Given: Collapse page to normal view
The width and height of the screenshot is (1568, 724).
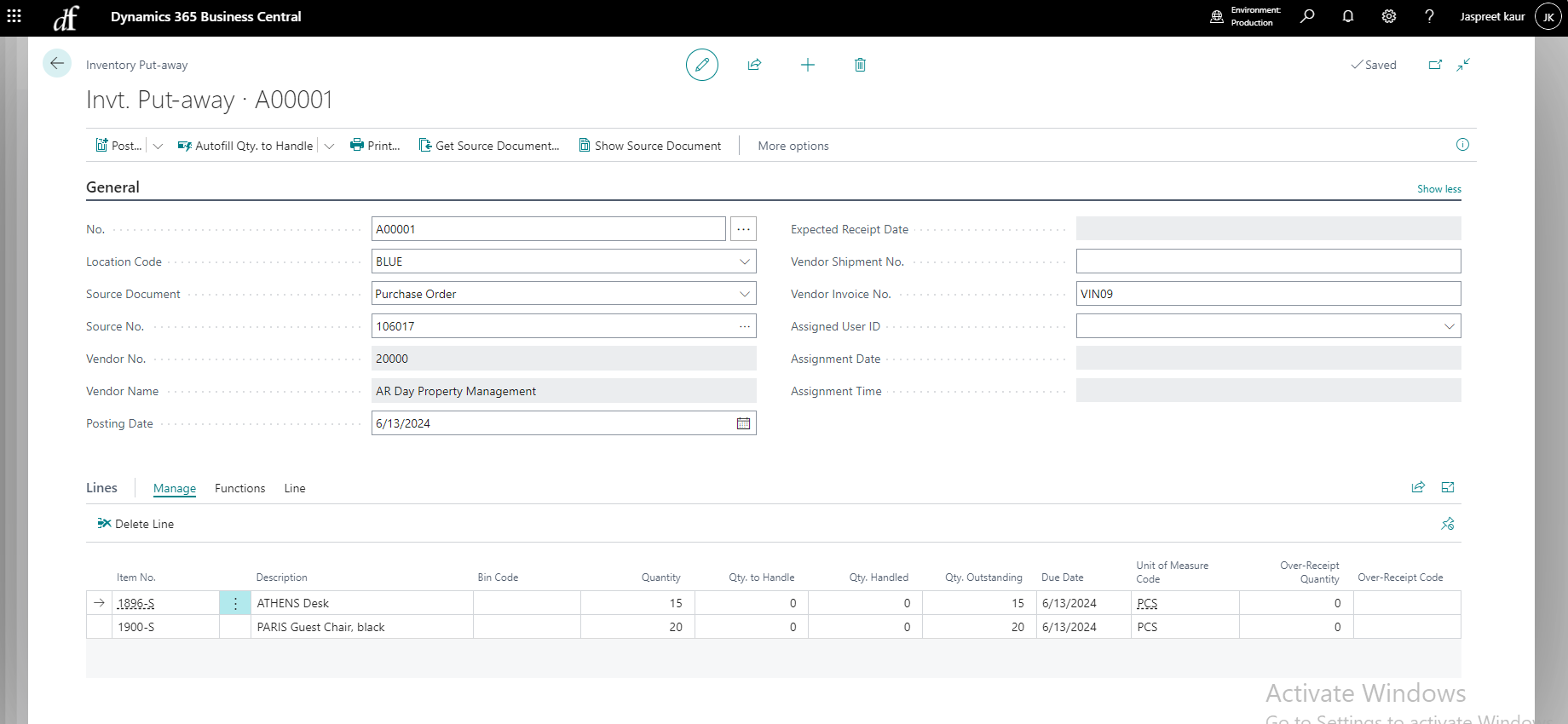Looking at the screenshot, I should [x=1463, y=65].
